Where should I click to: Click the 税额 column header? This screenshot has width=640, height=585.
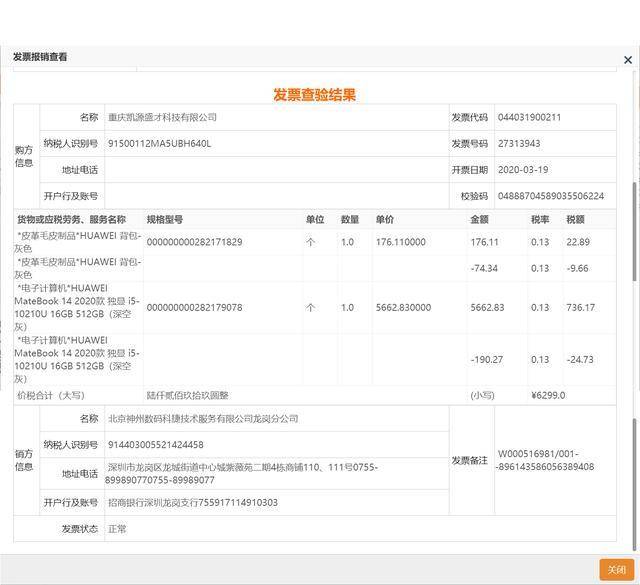[576, 220]
